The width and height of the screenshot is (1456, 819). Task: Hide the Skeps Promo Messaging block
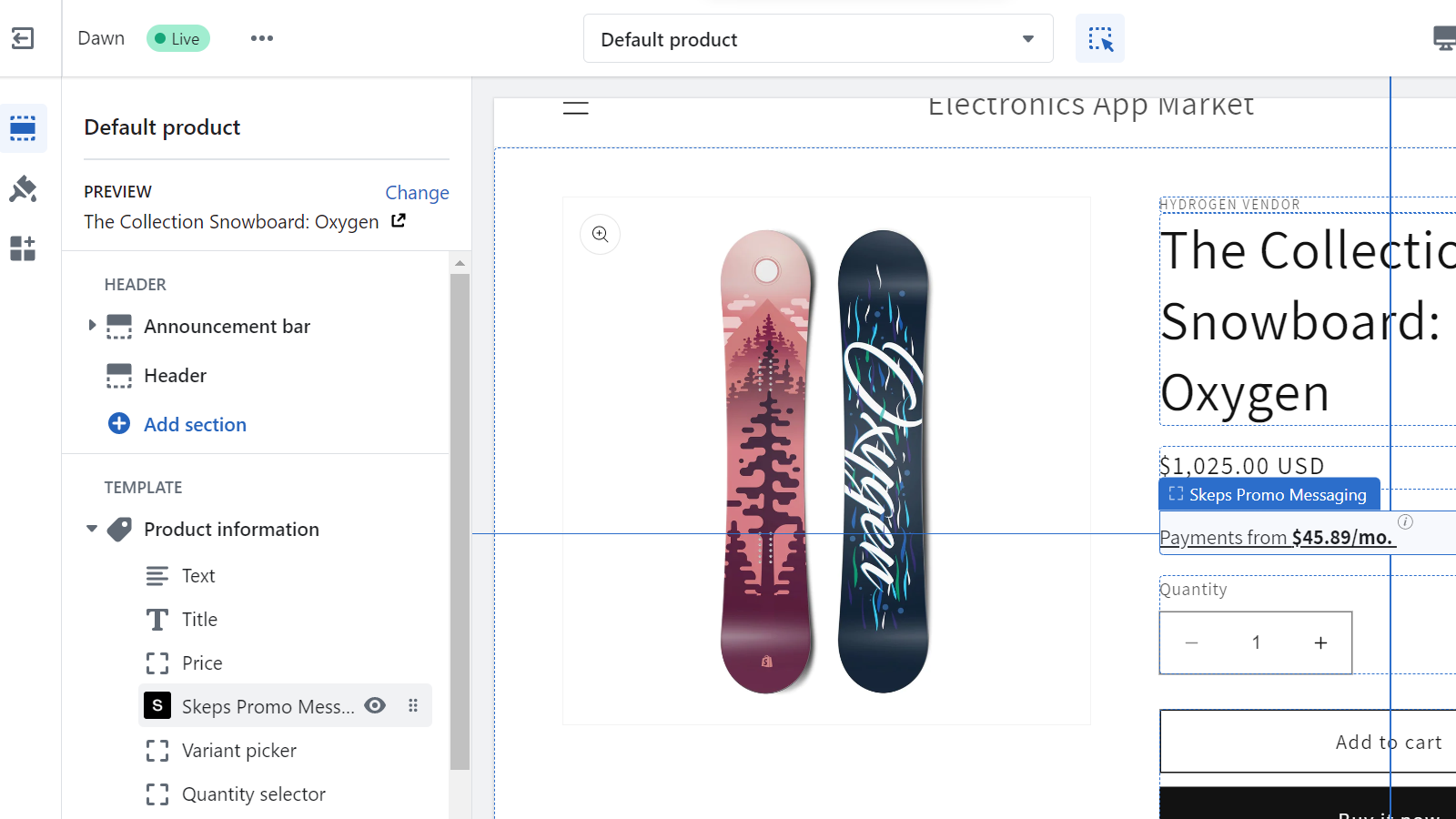[375, 705]
